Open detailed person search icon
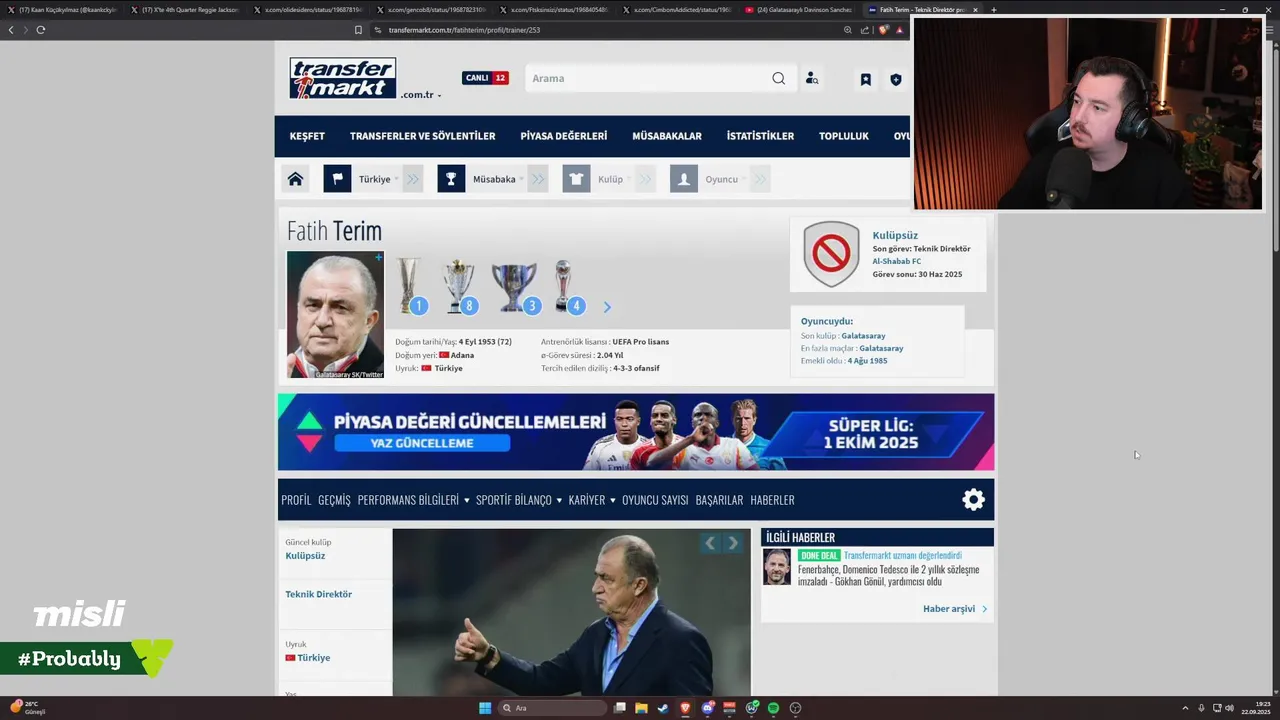This screenshot has height=720, width=1280. point(812,79)
